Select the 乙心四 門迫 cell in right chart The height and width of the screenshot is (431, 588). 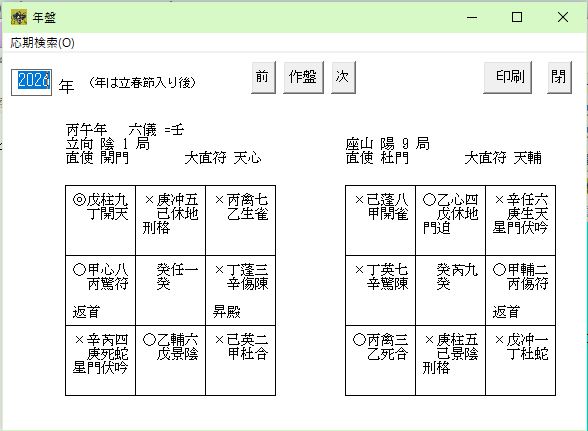point(450,221)
